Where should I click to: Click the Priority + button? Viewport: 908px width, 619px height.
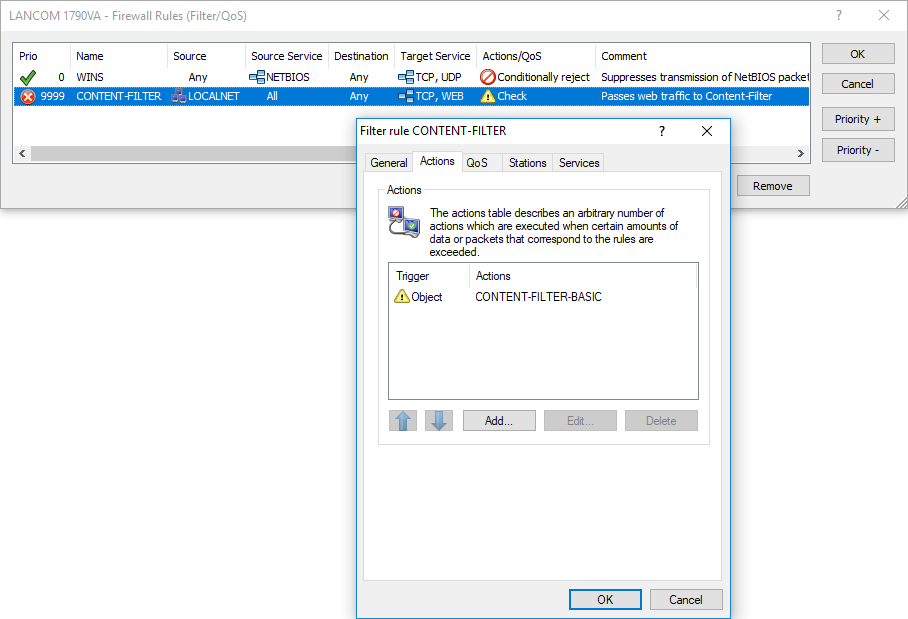(858, 119)
